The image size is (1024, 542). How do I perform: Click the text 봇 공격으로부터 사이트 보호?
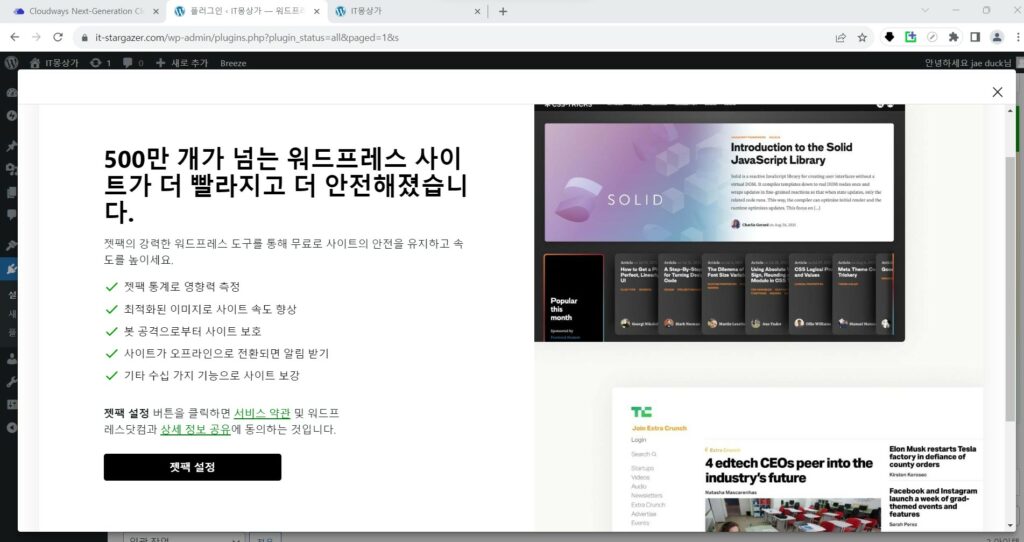point(193,331)
